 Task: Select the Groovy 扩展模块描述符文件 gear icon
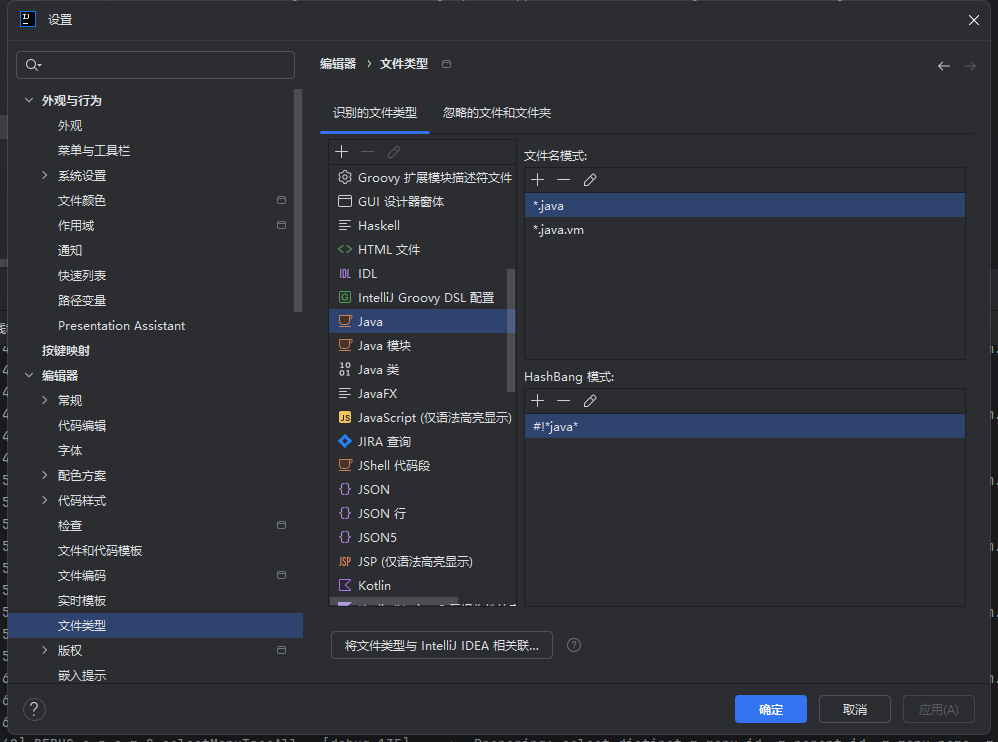(345, 177)
